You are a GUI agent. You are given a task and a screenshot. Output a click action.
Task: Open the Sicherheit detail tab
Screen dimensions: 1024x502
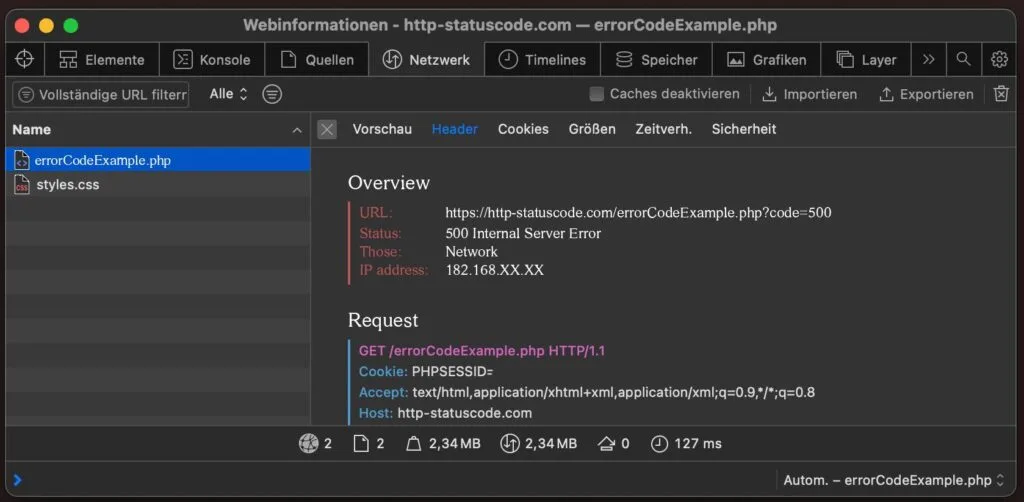[743, 129]
